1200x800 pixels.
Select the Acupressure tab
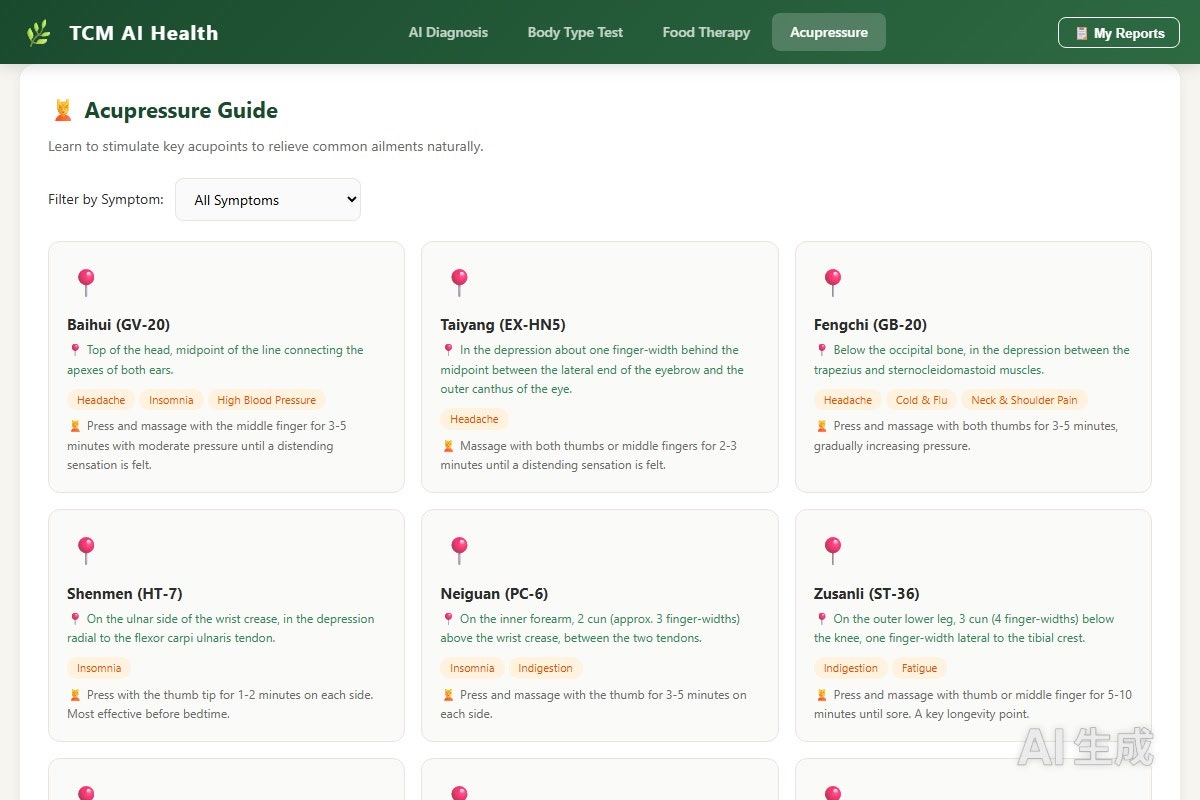tap(829, 32)
